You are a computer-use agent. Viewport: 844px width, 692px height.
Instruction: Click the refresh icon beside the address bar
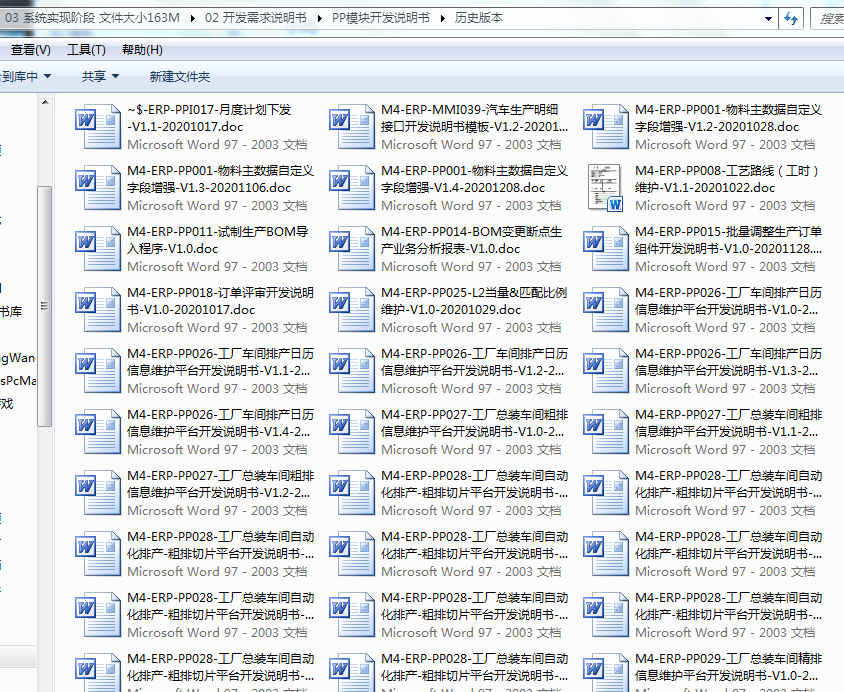pyautogui.click(x=791, y=18)
